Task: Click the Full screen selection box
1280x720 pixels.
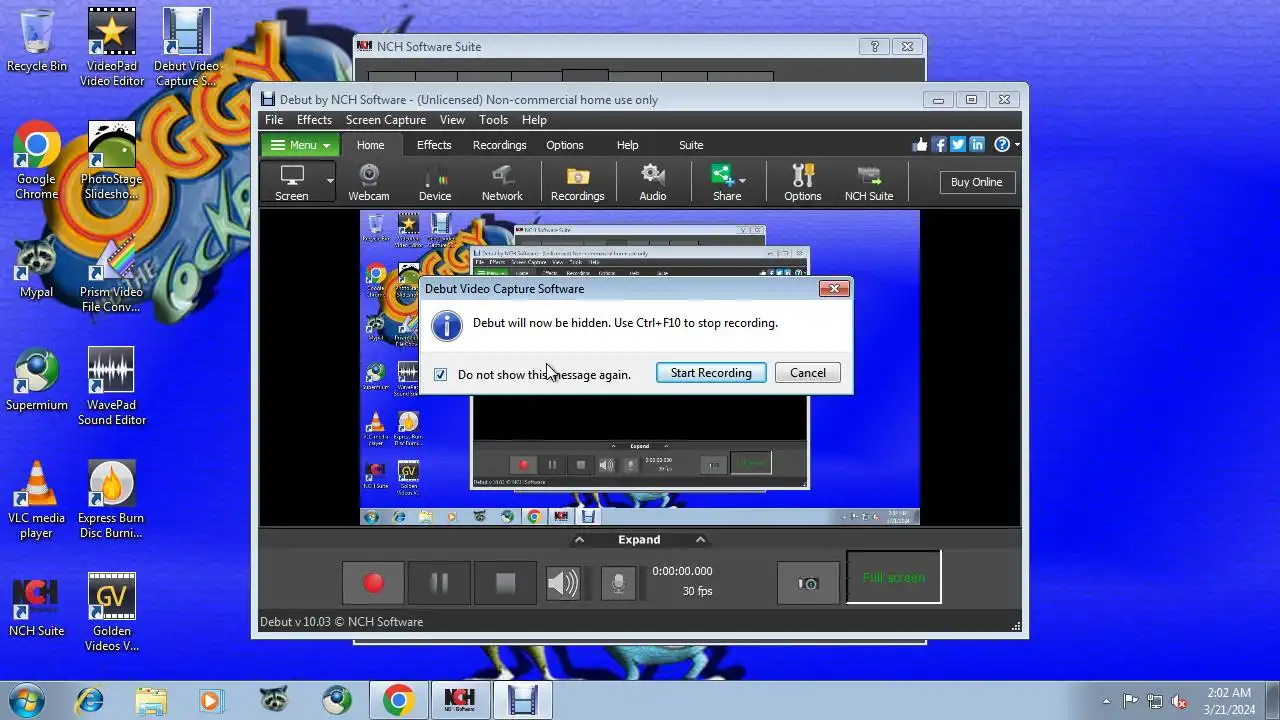Action: point(894,577)
